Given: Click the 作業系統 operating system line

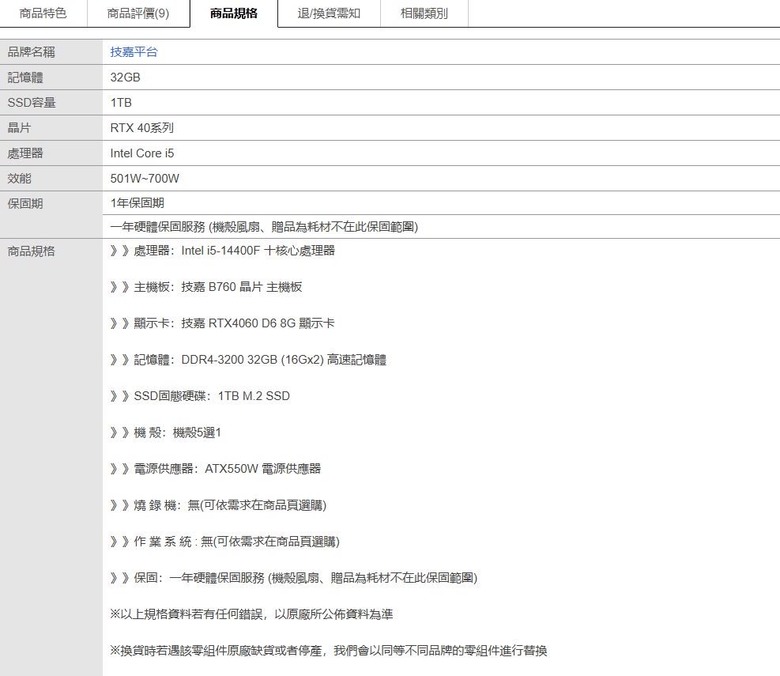Looking at the screenshot, I should point(225,541).
